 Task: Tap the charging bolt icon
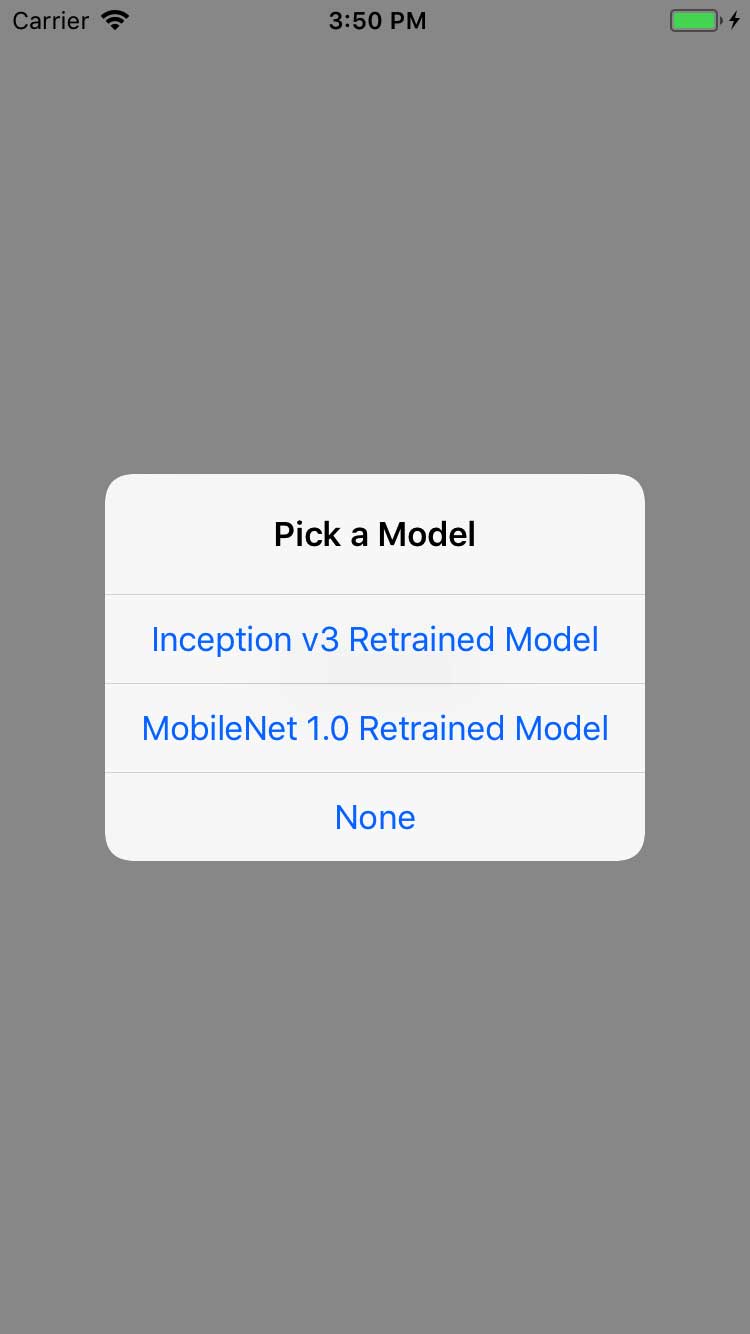tap(733, 21)
